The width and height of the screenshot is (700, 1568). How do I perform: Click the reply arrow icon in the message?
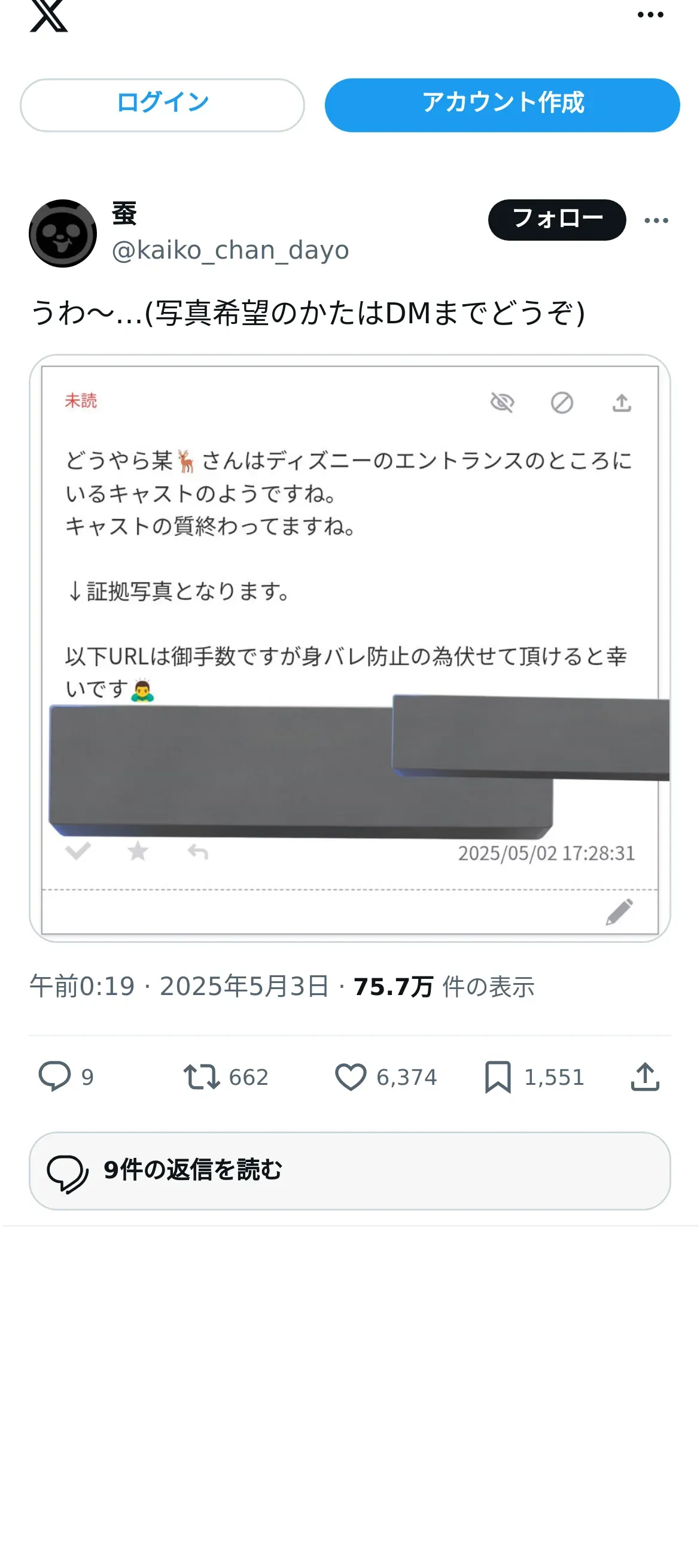197,851
